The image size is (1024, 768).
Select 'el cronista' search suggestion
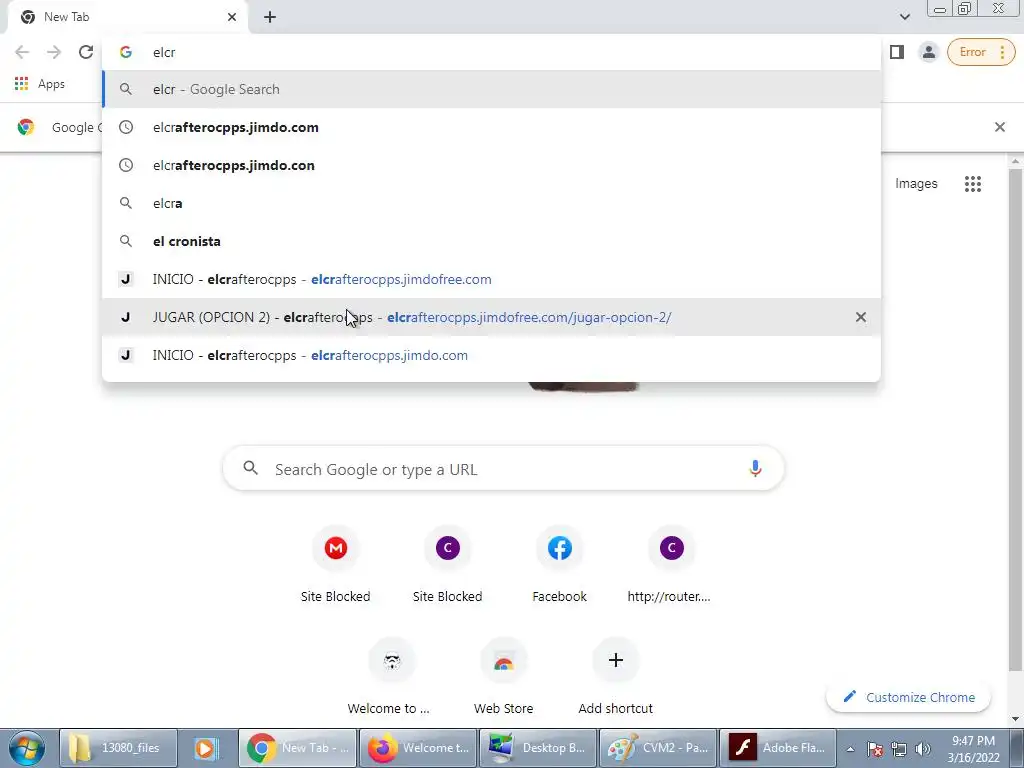(x=491, y=241)
